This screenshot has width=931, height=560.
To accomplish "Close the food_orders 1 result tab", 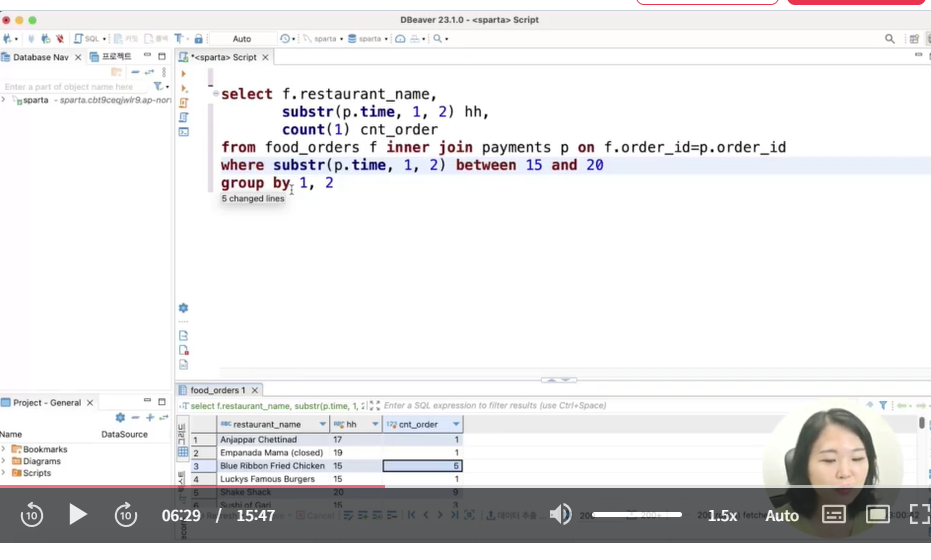I will 255,390.
